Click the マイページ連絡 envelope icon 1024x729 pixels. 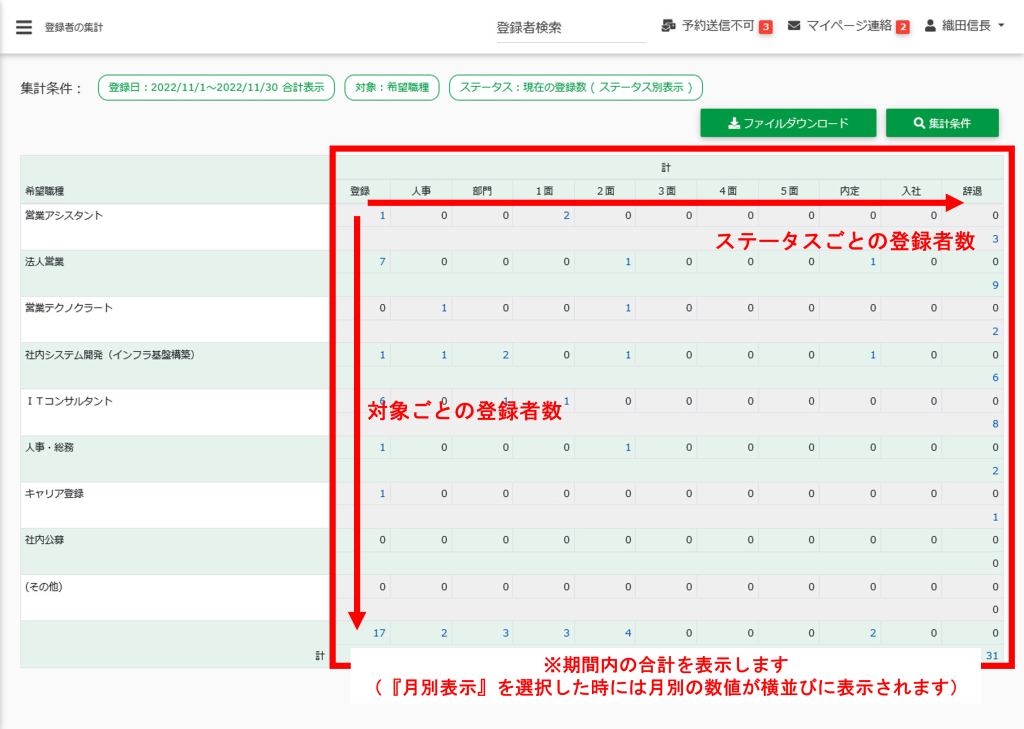pyautogui.click(x=794, y=26)
